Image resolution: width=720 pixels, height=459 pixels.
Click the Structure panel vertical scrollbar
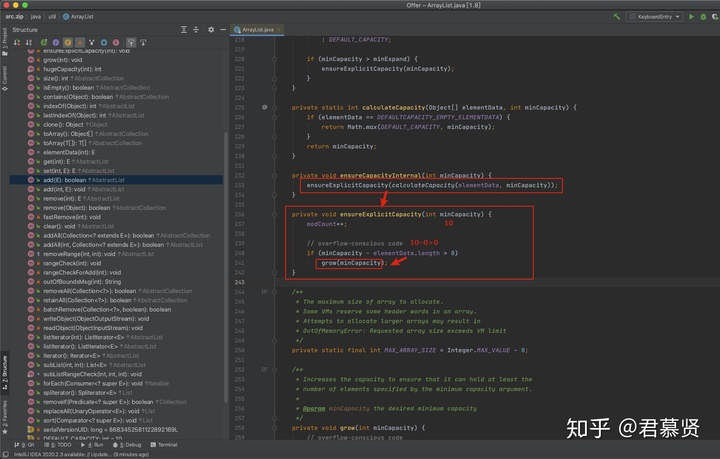click(x=226, y=266)
